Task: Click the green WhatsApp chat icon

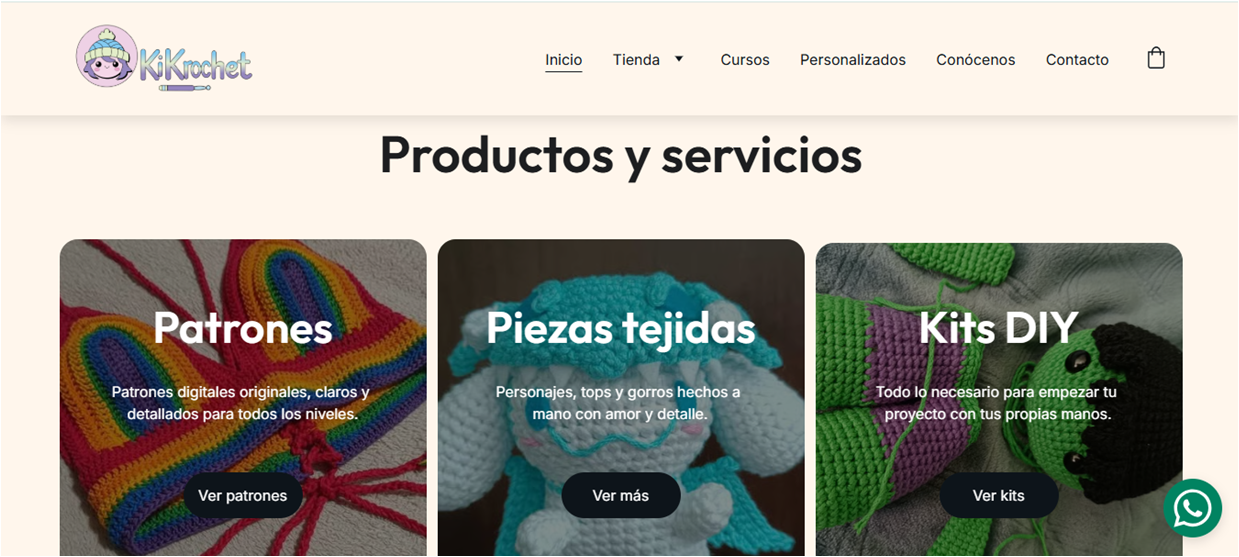Action: 1192,508
